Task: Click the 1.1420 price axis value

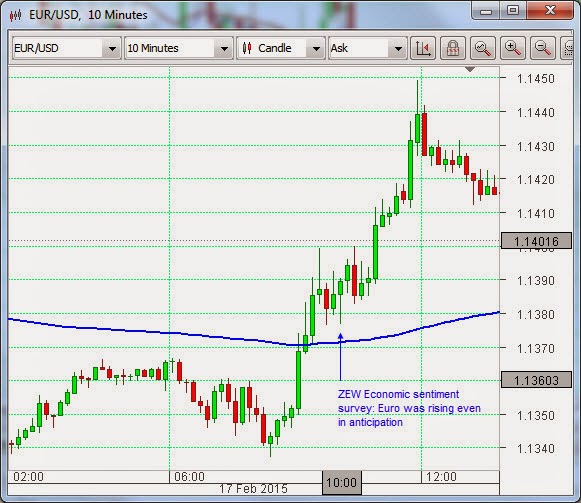Action: [x=535, y=179]
